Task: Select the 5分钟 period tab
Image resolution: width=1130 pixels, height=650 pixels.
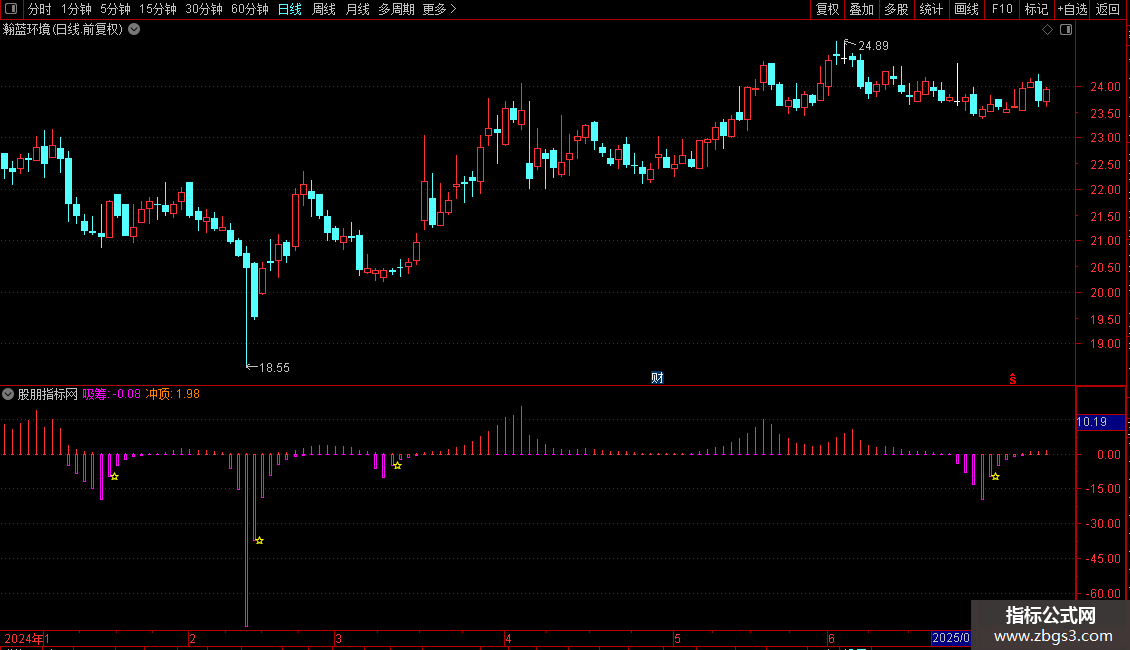Action: point(115,9)
